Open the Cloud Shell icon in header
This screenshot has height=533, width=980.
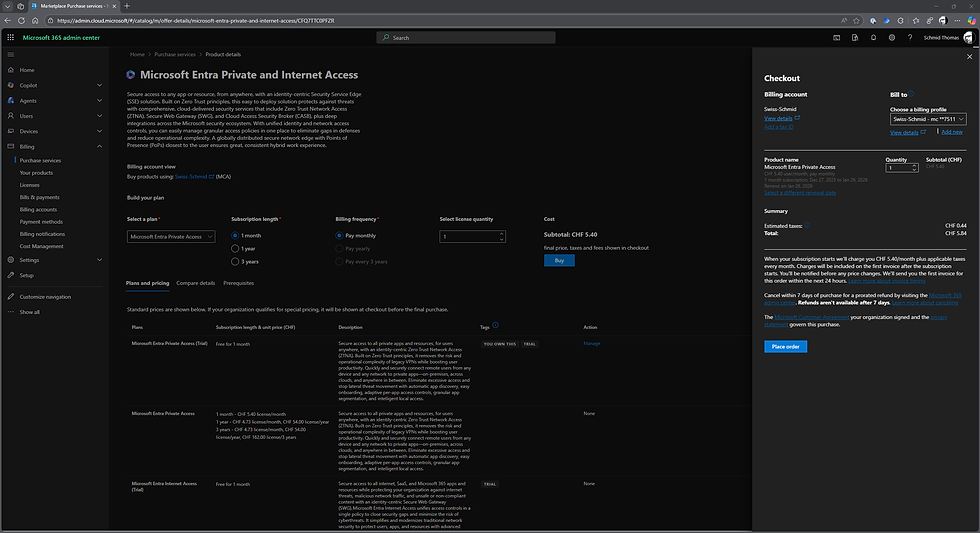coord(836,37)
